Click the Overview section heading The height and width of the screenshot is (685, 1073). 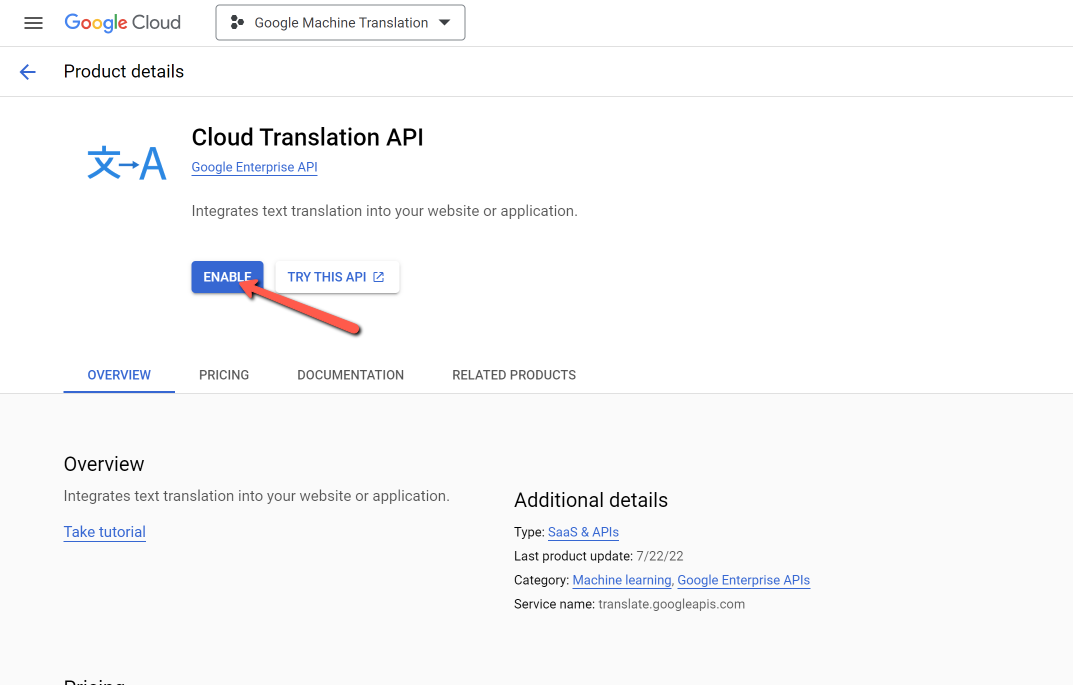104,464
